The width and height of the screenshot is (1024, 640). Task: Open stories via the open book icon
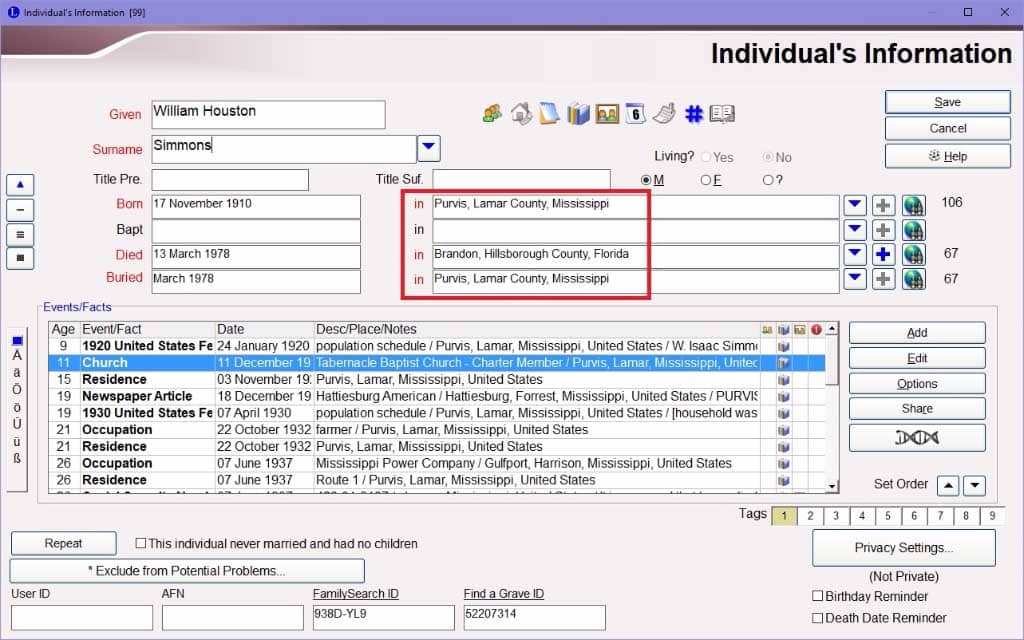(x=722, y=114)
